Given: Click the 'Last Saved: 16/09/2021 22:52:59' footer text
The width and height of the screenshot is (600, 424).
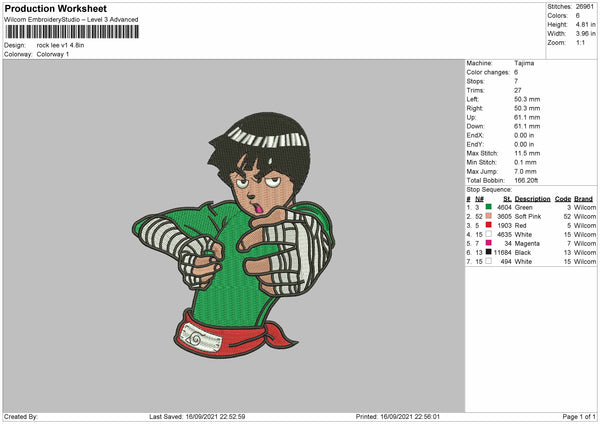Looking at the screenshot, I should pos(197,417).
